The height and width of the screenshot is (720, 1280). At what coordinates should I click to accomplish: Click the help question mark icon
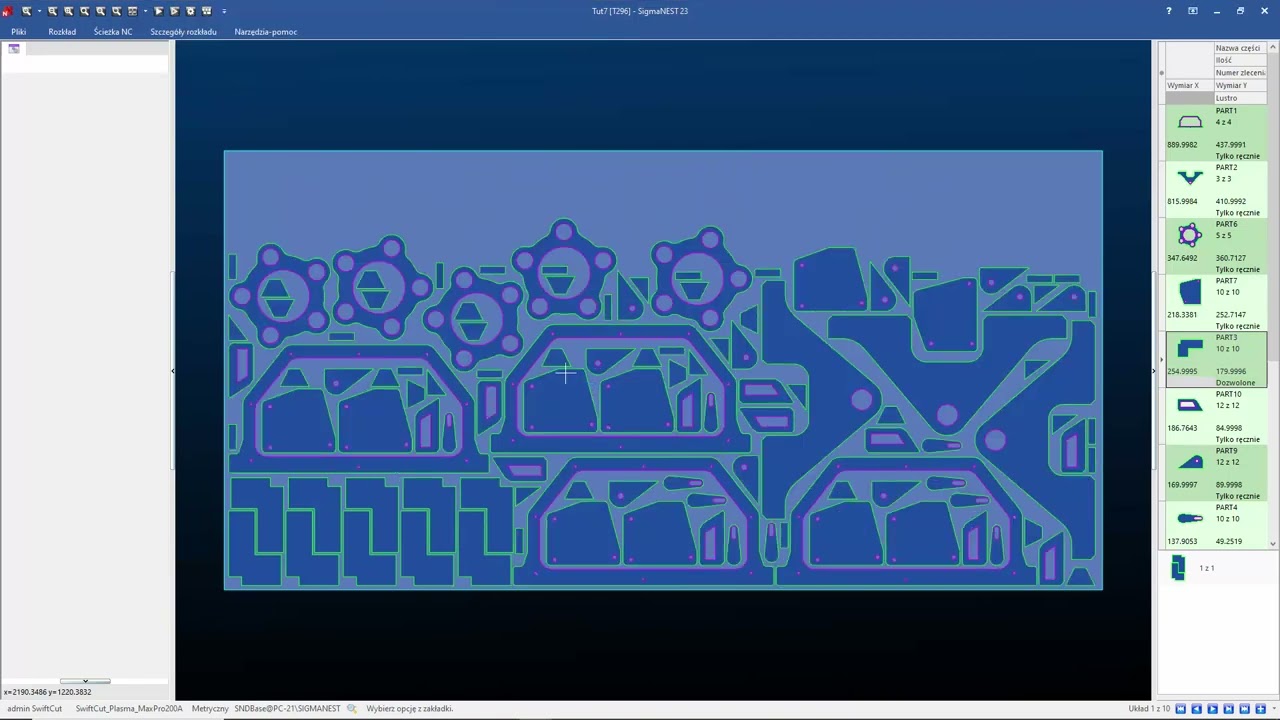click(1168, 11)
